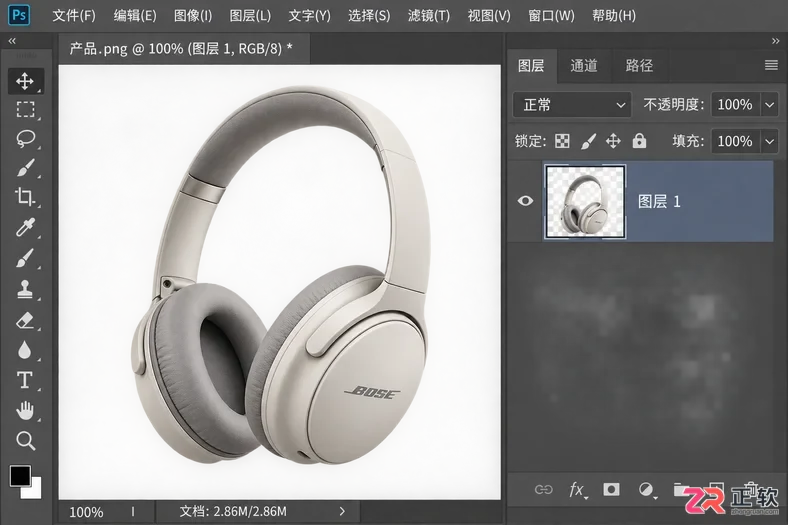This screenshot has width=788, height=525.
Task: Click the link layers chain icon
Action: click(543, 489)
